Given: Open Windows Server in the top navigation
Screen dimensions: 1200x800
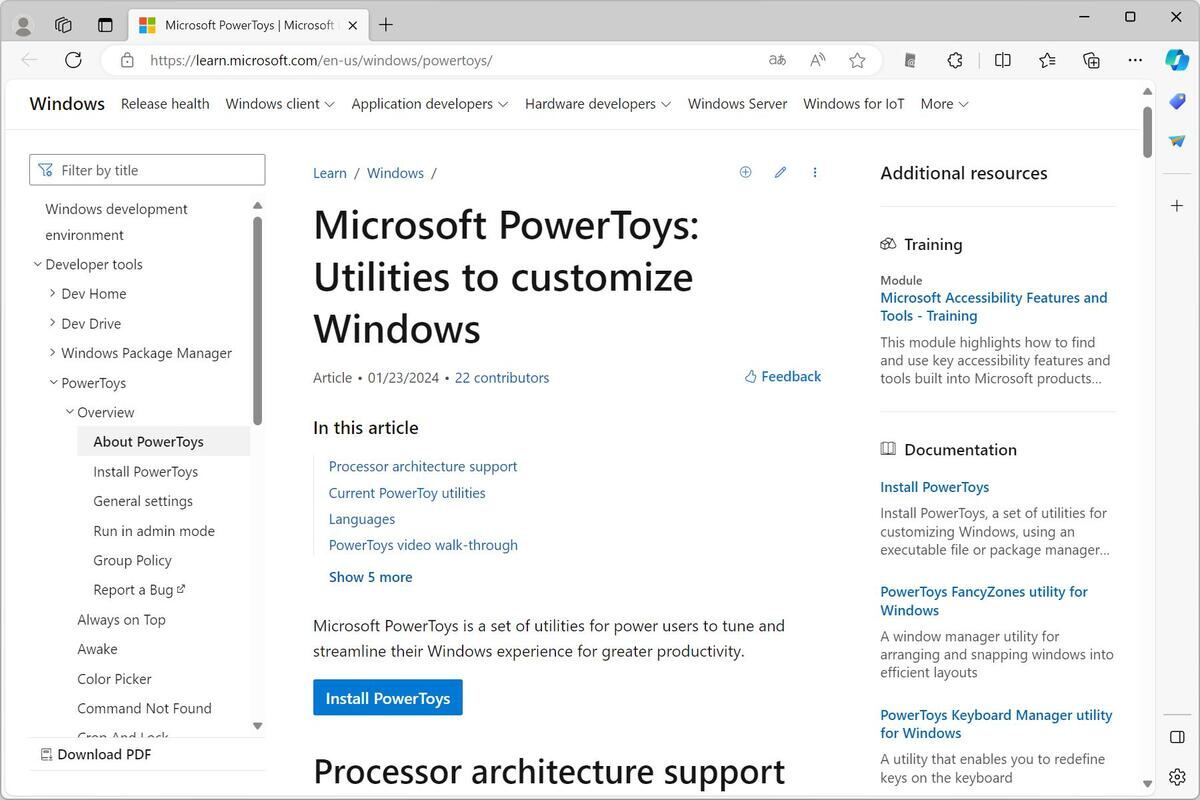Looking at the screenshot, I should [x=737, y=104].
